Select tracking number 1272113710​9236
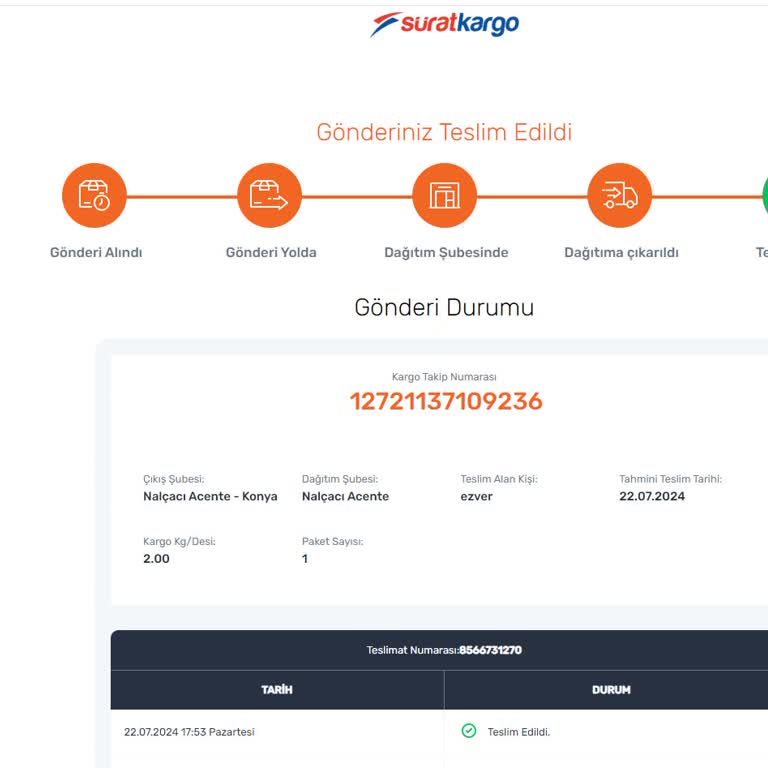The image size is (768, 768). (x=446, y=401)
